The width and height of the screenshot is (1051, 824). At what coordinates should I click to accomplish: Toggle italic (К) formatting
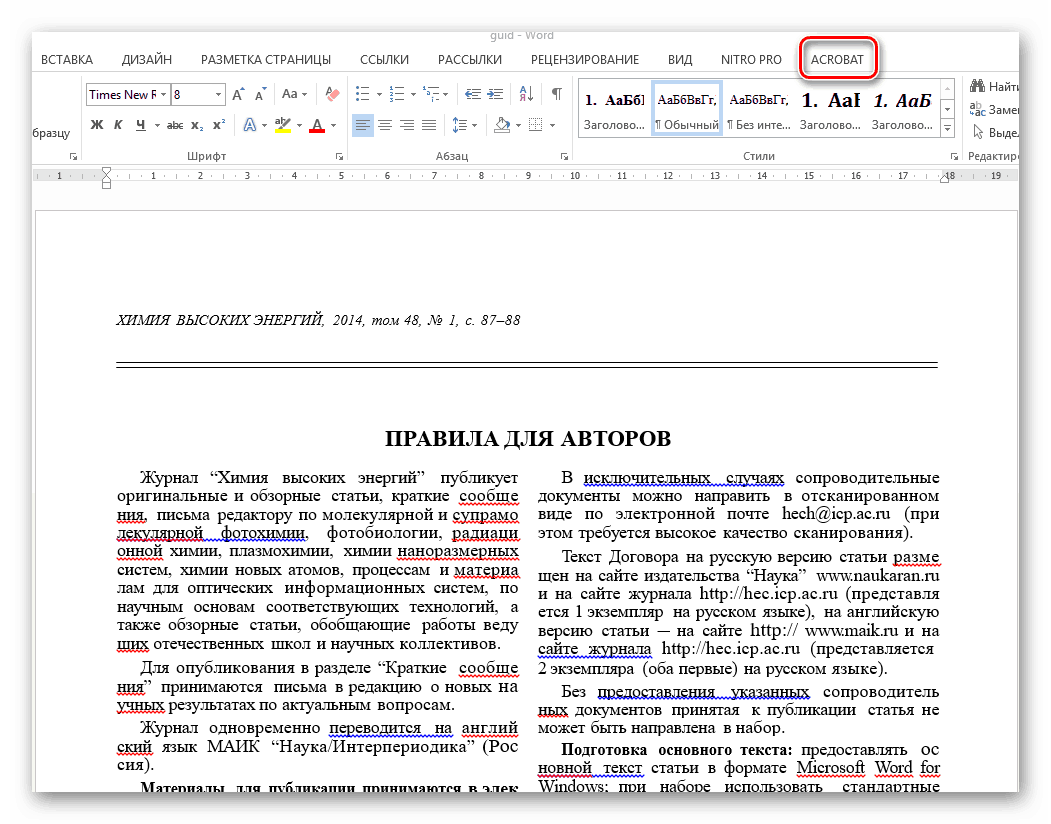pos(118,125)
